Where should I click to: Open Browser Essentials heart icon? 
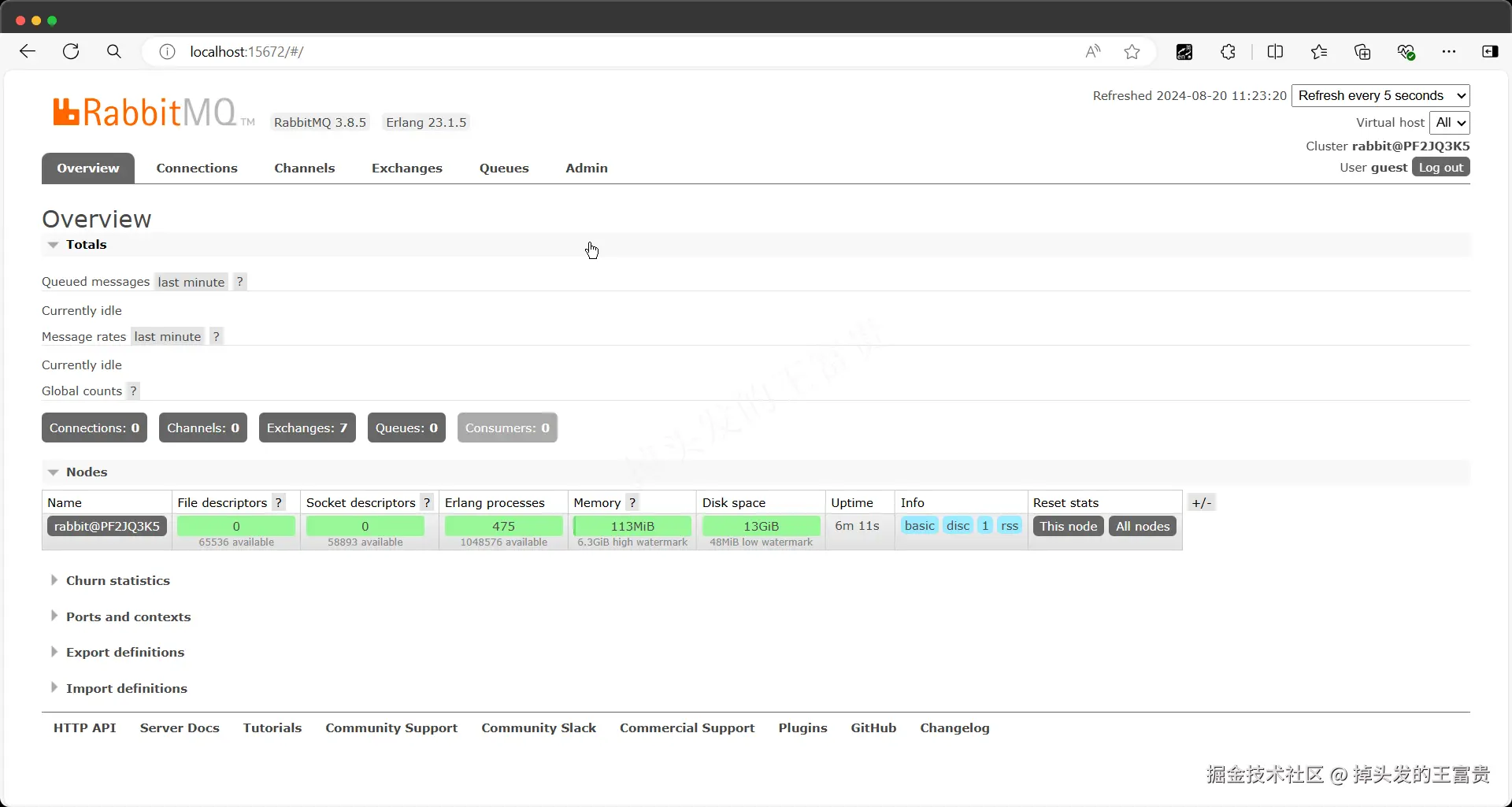point(1406,52)
